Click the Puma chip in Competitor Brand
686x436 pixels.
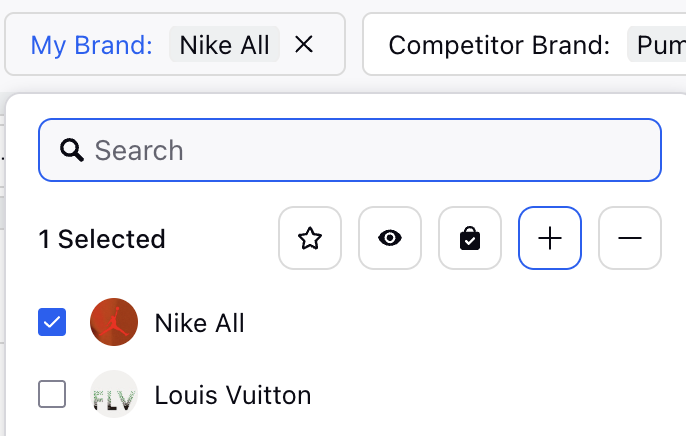(x=656, y=44)
